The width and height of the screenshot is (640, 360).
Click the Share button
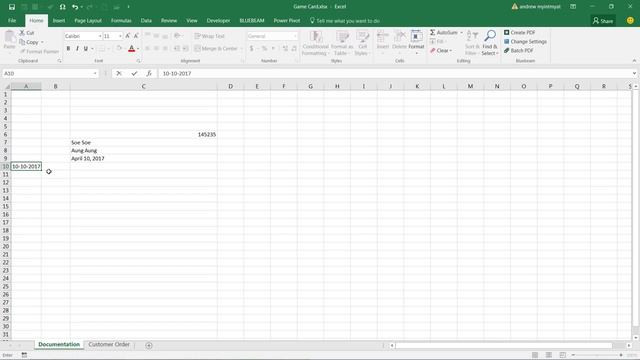[603, 20]
